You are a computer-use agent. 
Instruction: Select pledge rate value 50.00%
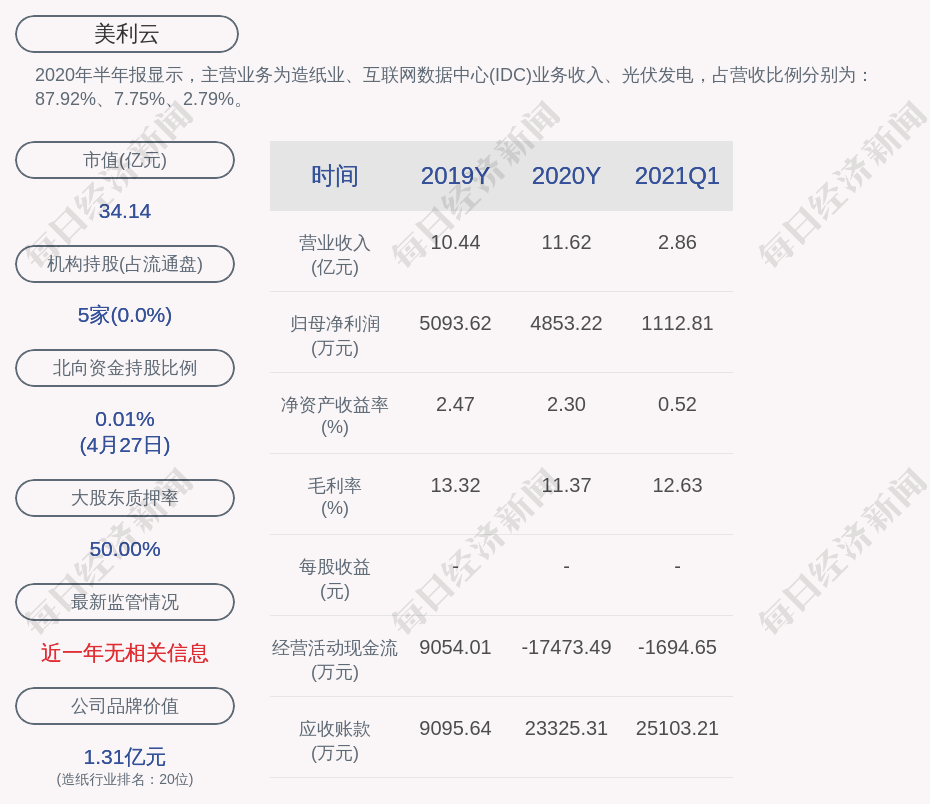coord(125,549)
